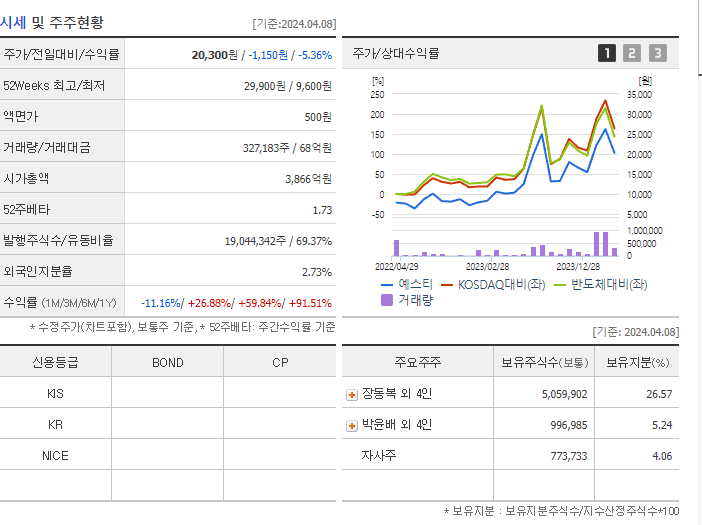702x525 pixels.
Task: Click the 자사주 shareholder name
Action: (x=379, y=455)
